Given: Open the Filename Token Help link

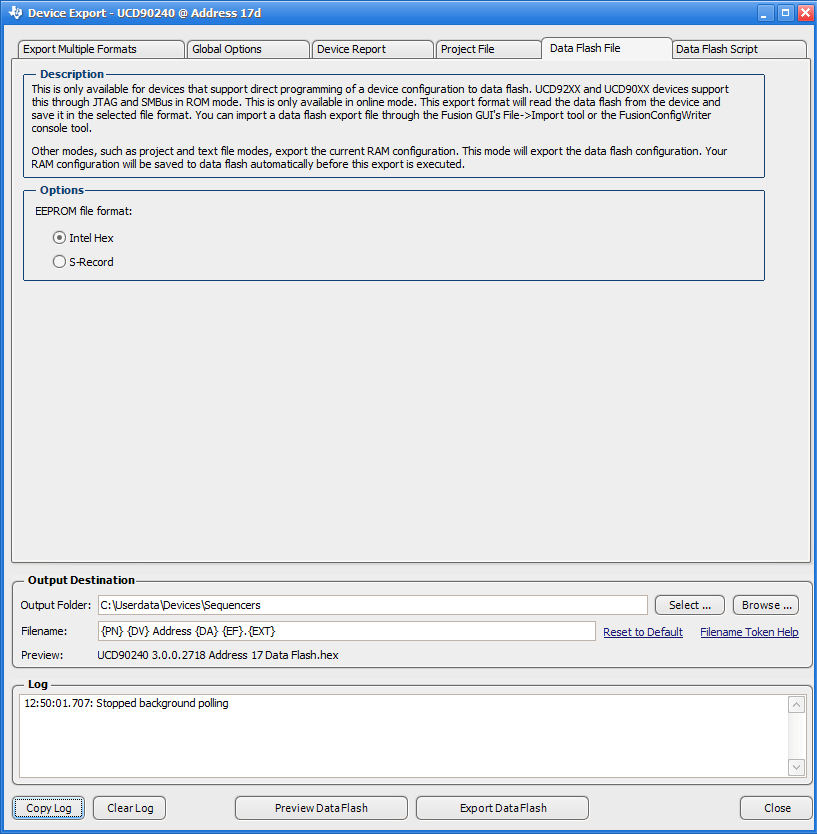Looking at the screenshot, I should 749,631.
